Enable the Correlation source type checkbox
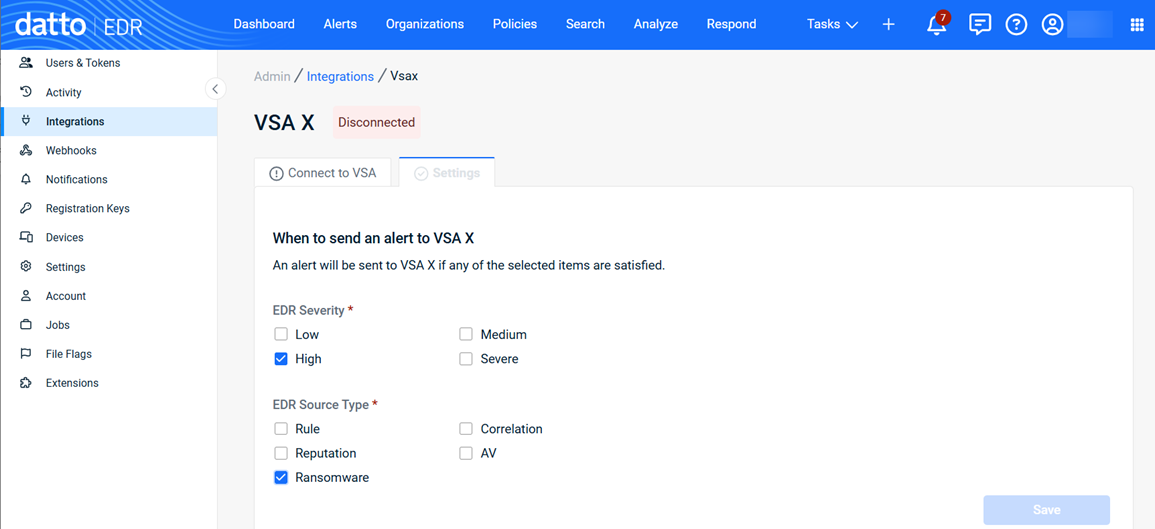1155x529 pixels. click(x=466, y=429)
